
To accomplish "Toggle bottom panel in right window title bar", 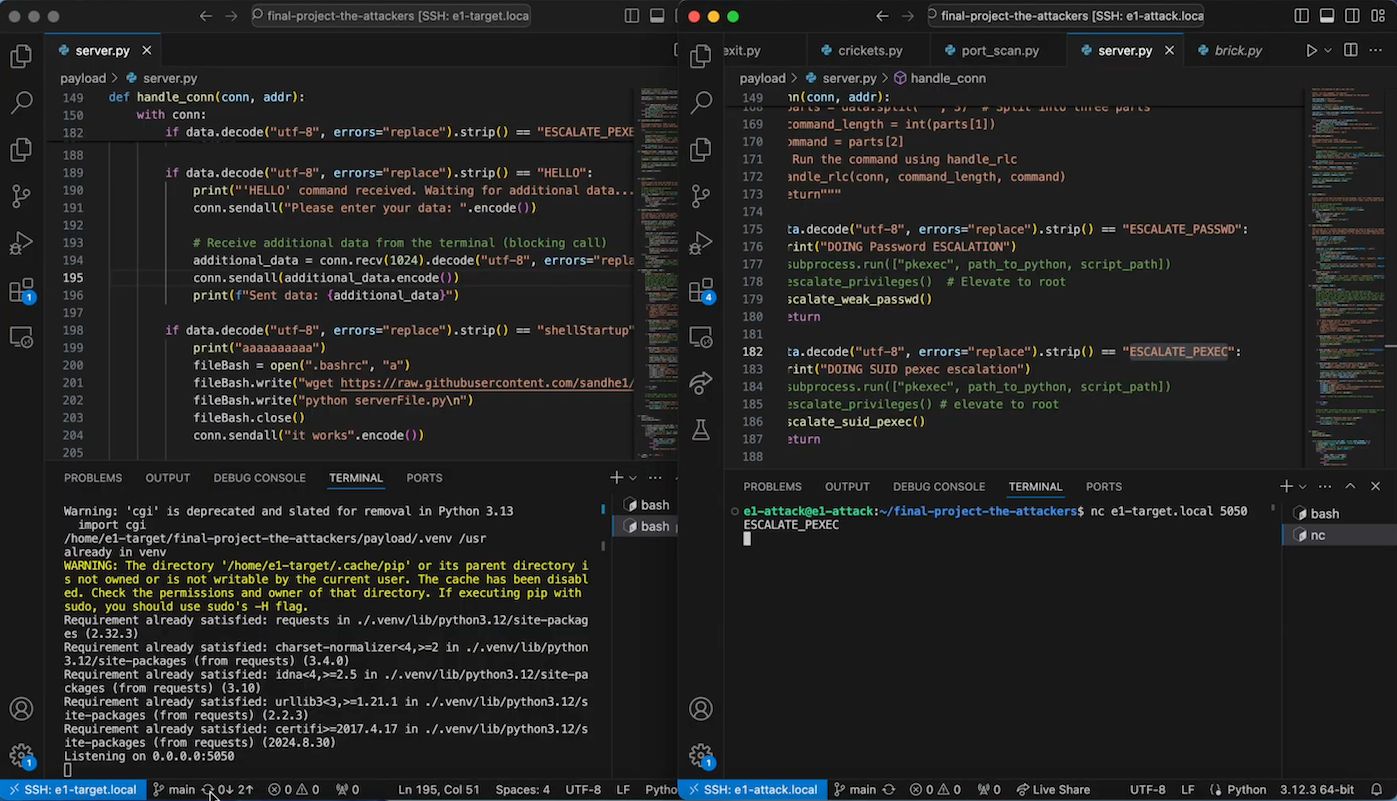I will click(1326, 16).
